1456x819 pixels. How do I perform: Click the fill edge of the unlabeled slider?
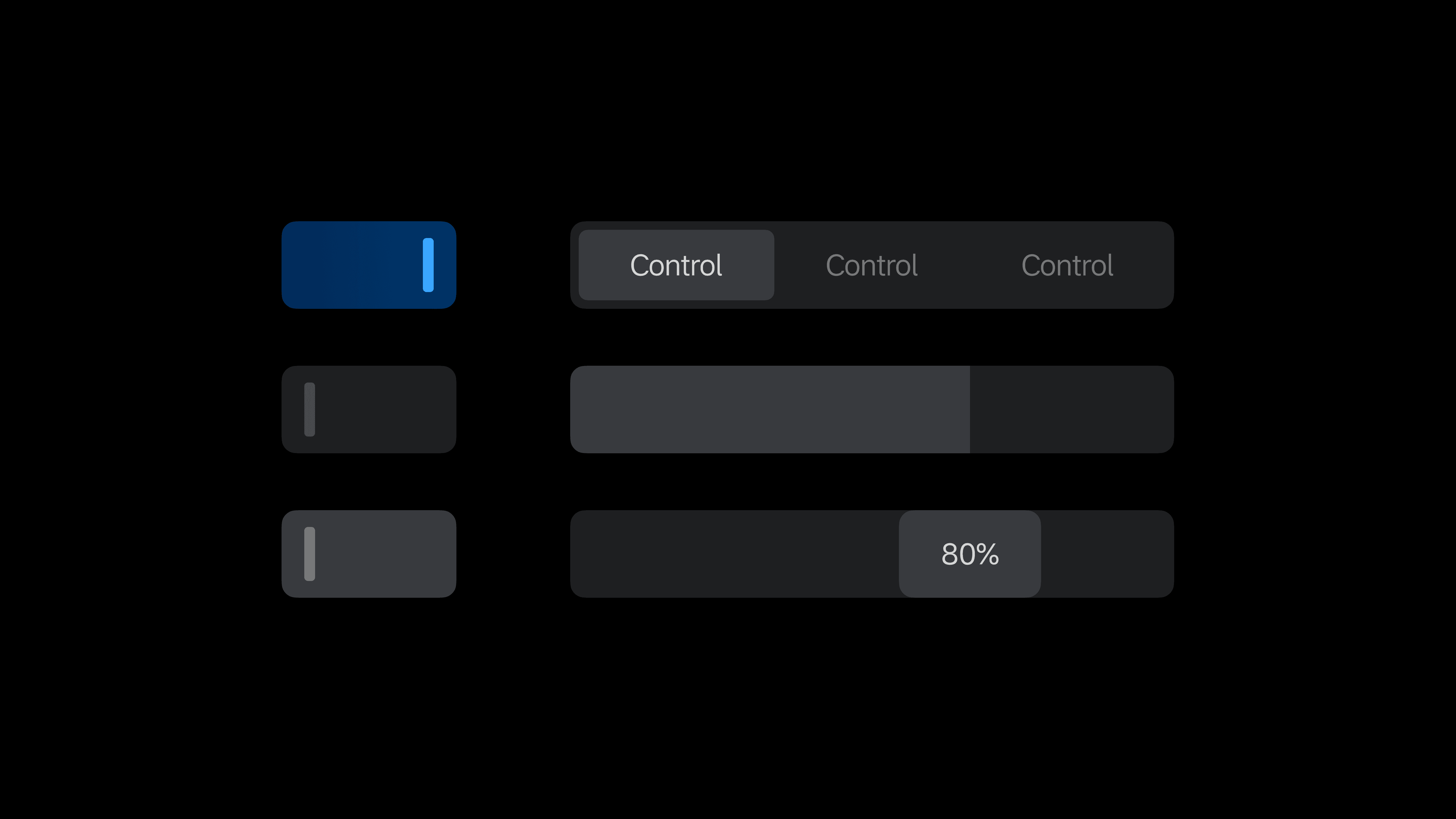(970, 409)
